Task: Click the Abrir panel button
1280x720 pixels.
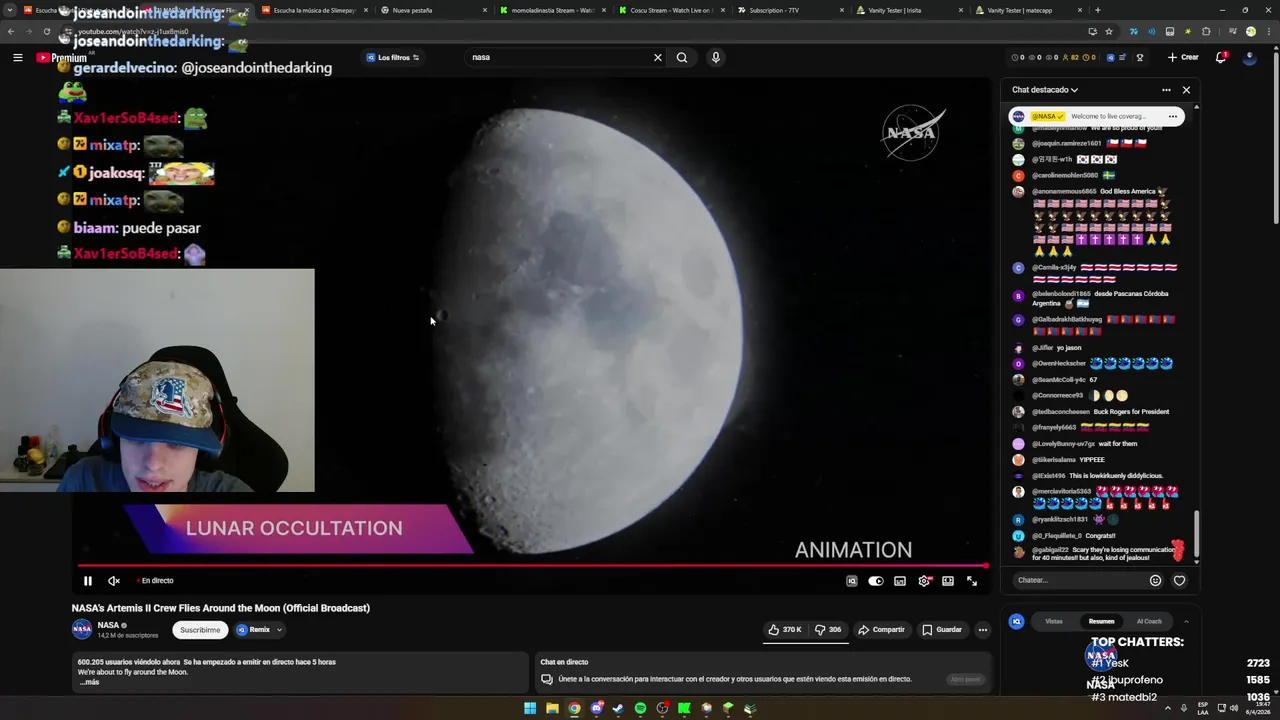Action: (x=965, y=679)
